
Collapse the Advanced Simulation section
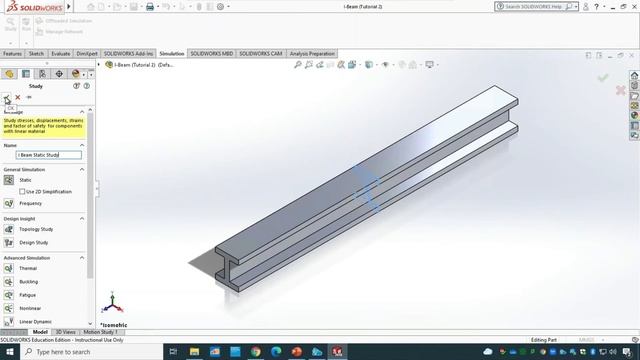(82, 258)
